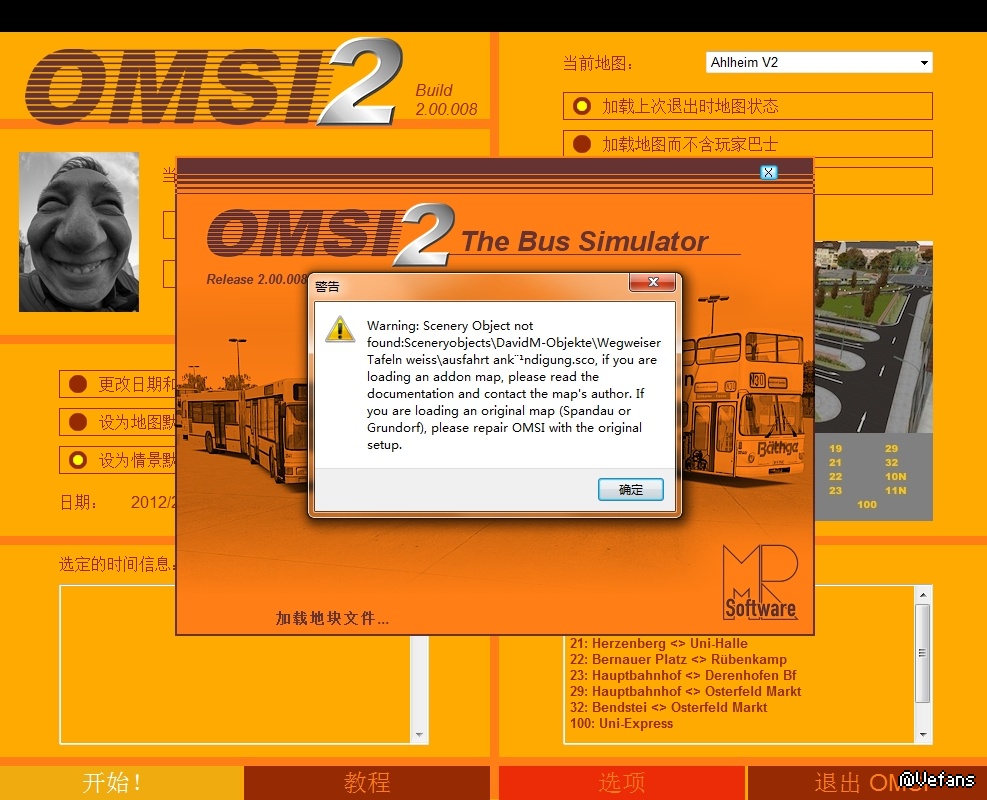This screenshot has height=800, width=987.
Task: Click down arrow of time info box
Action: tap(419, 735)
